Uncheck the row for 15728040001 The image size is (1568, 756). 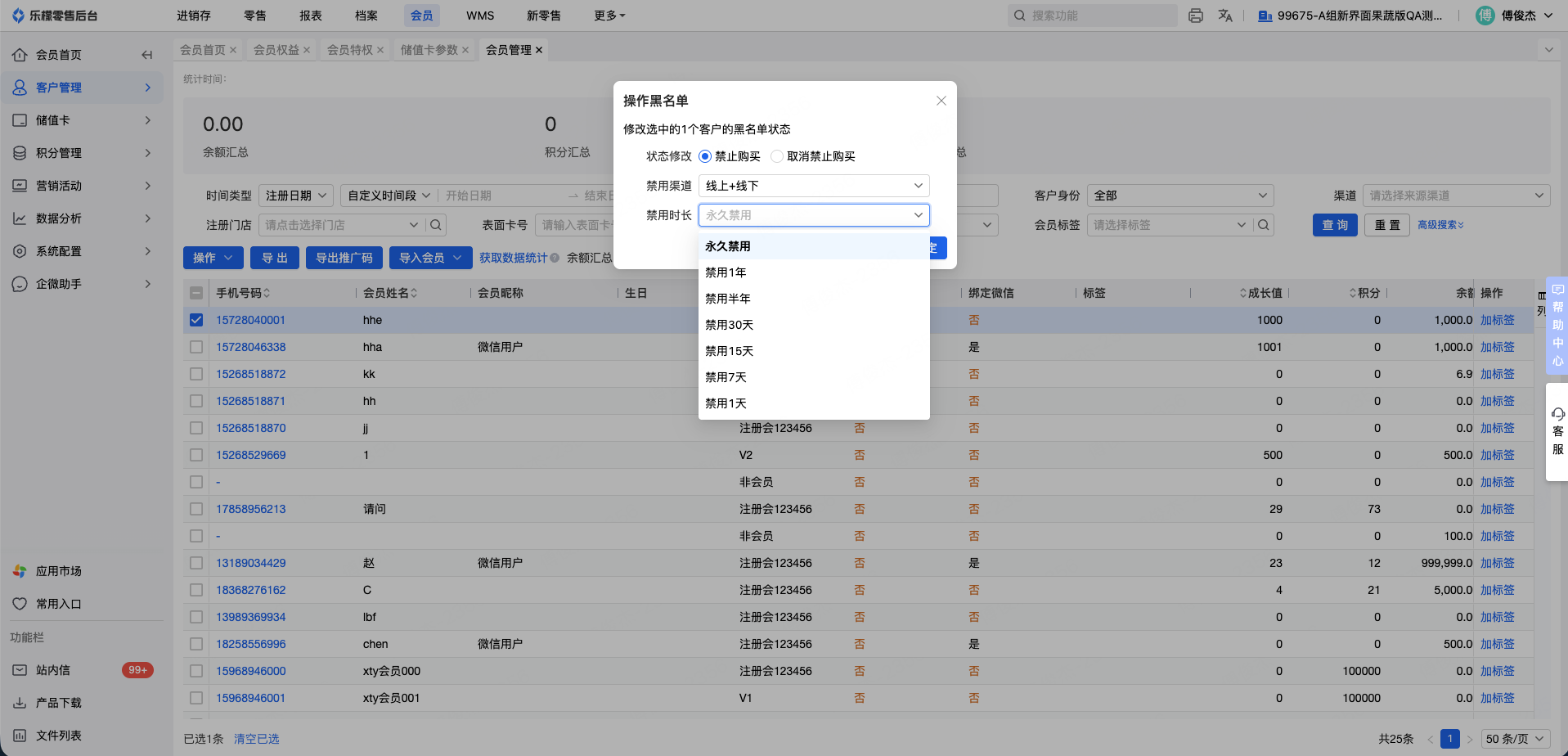coord(196,320)
